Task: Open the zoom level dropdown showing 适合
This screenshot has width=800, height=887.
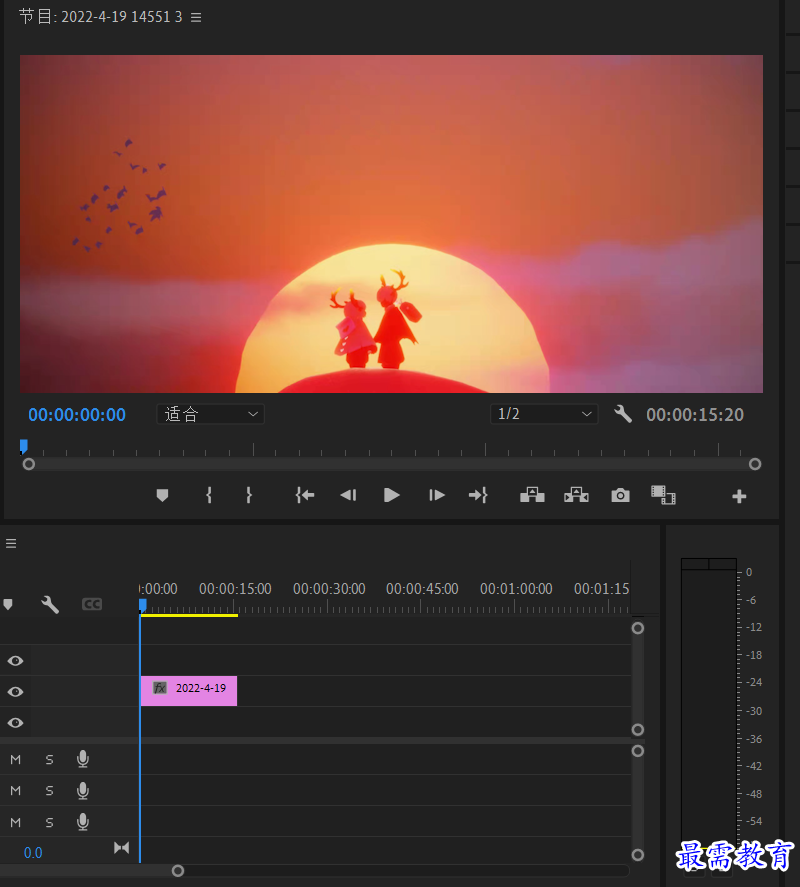Action: coord(210,414)
